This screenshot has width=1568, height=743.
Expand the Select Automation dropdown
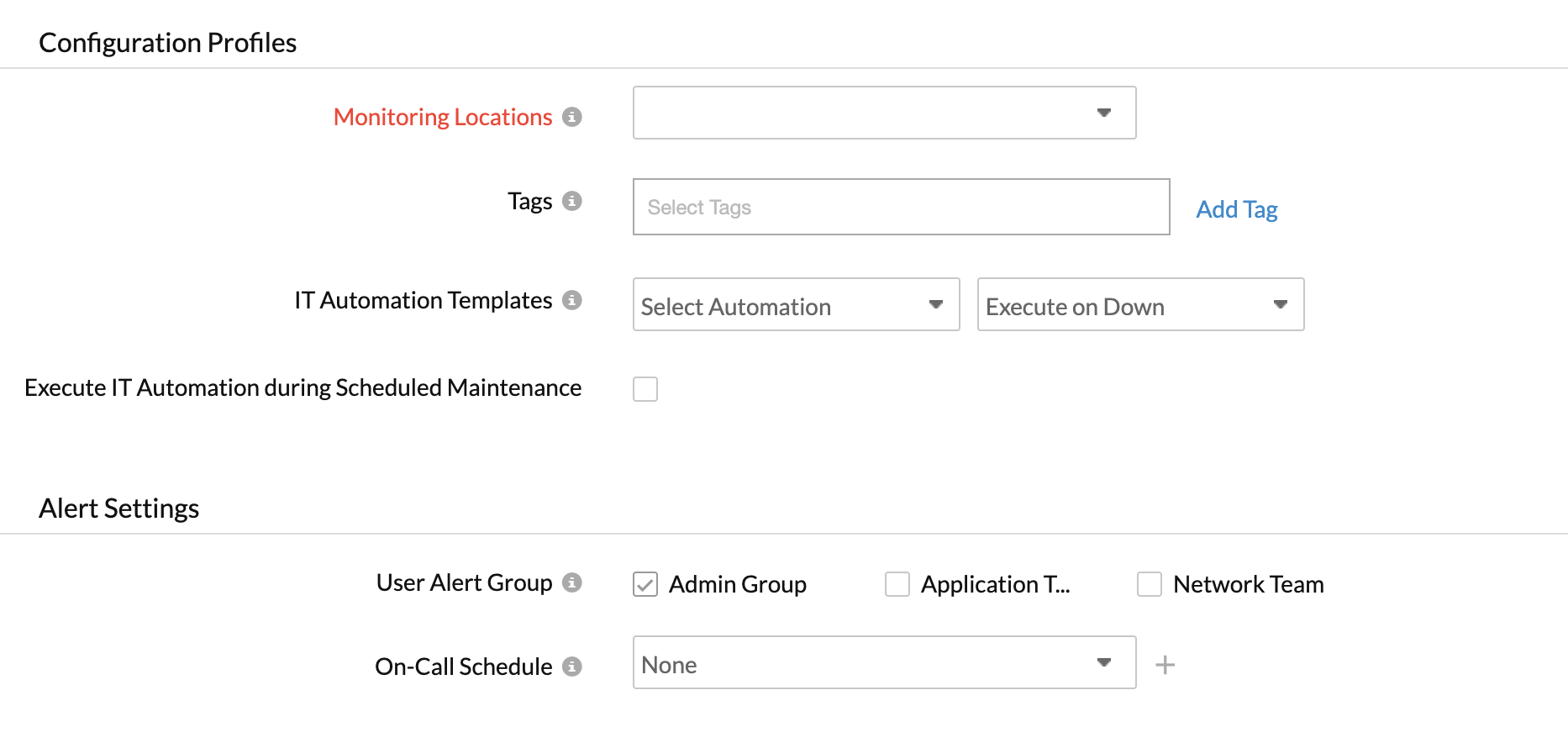(796, 304)
